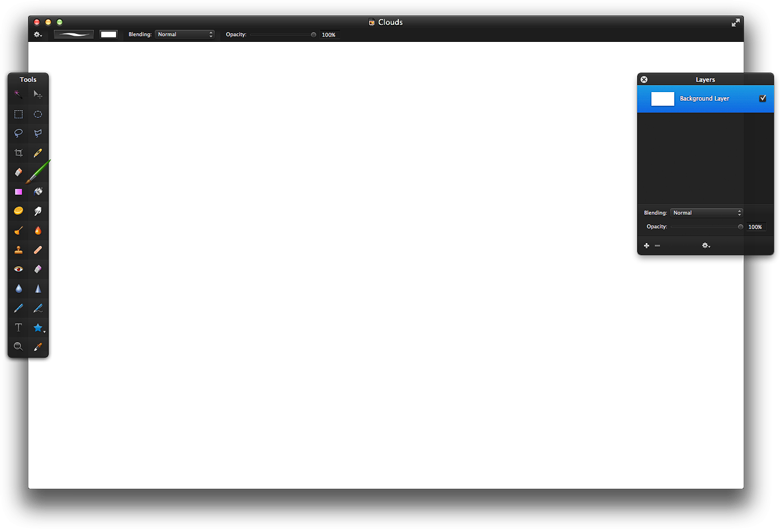
Task: Select the Paint Bucket tool
Action: pos(38,192)
